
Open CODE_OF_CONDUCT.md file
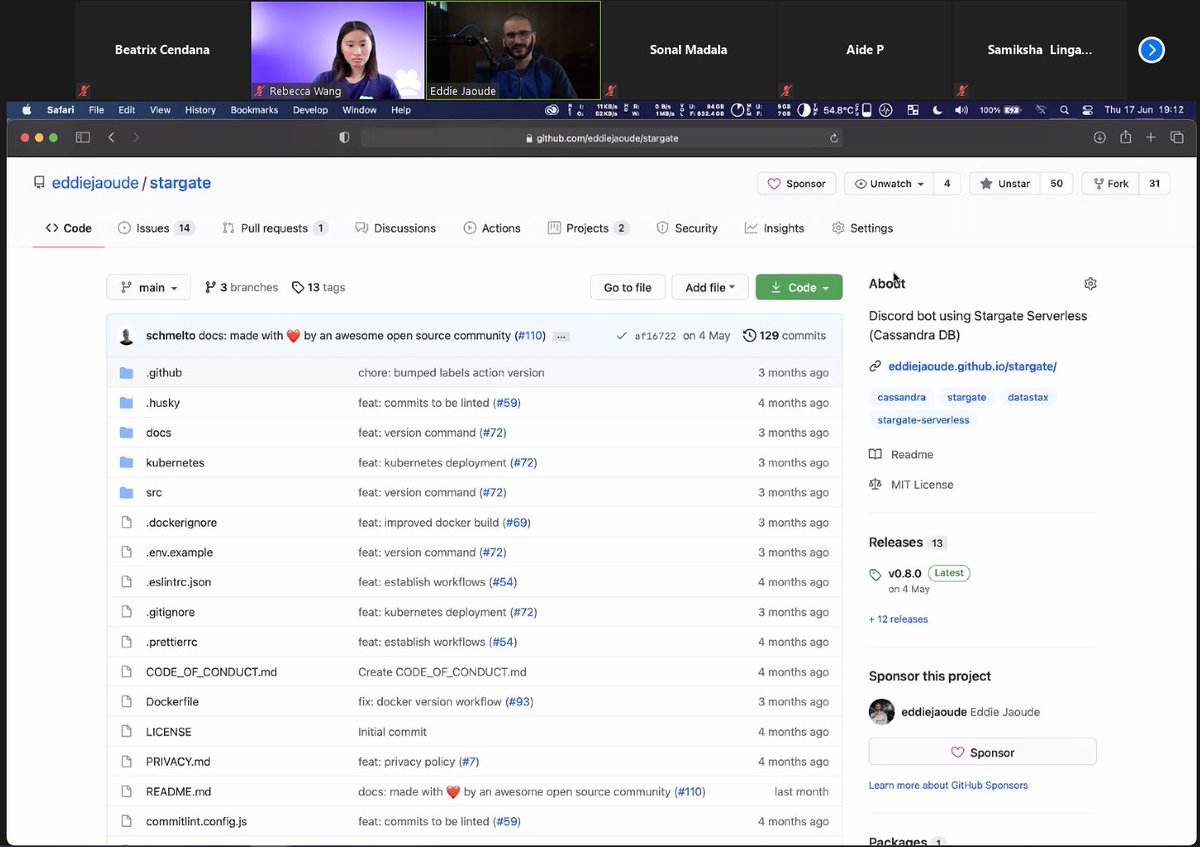pos(211,672)
